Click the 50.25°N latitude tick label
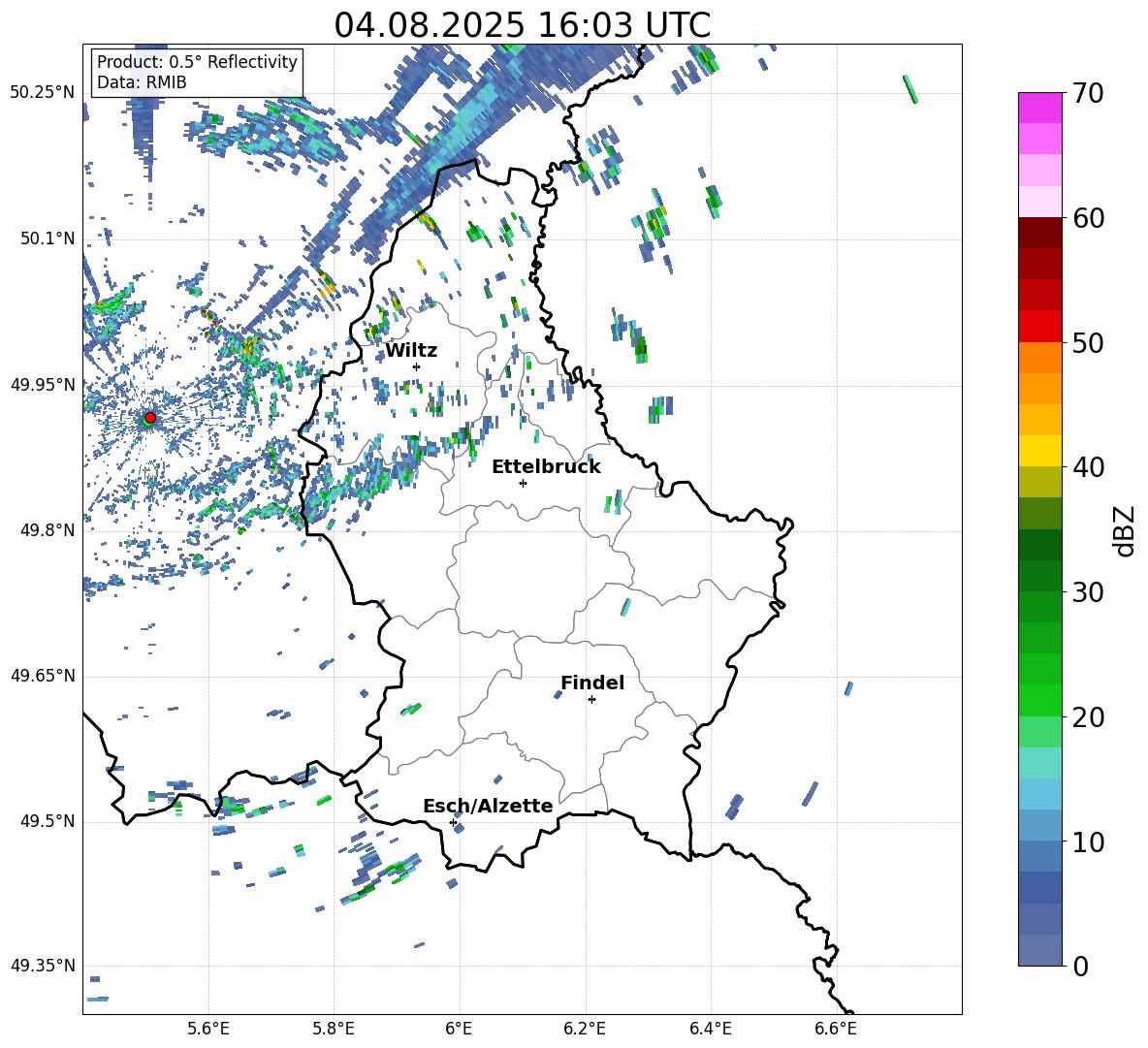 43,93
